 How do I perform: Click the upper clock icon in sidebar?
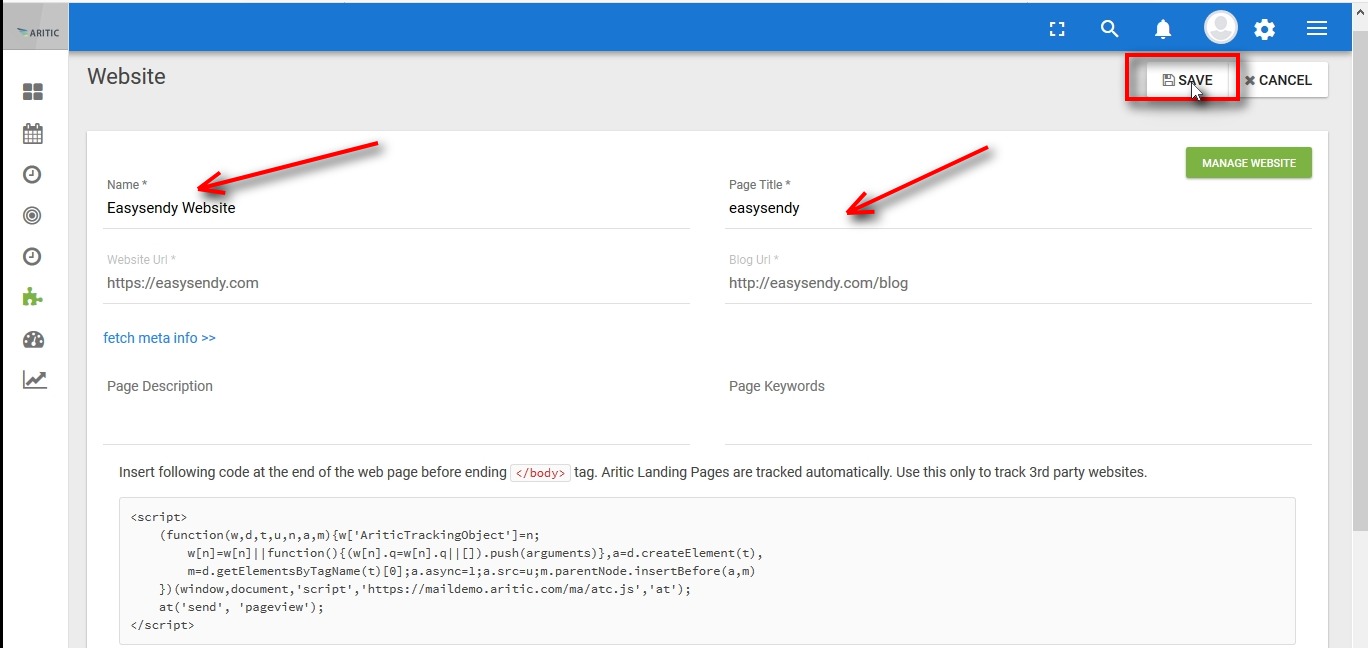[x=33, y=174]
